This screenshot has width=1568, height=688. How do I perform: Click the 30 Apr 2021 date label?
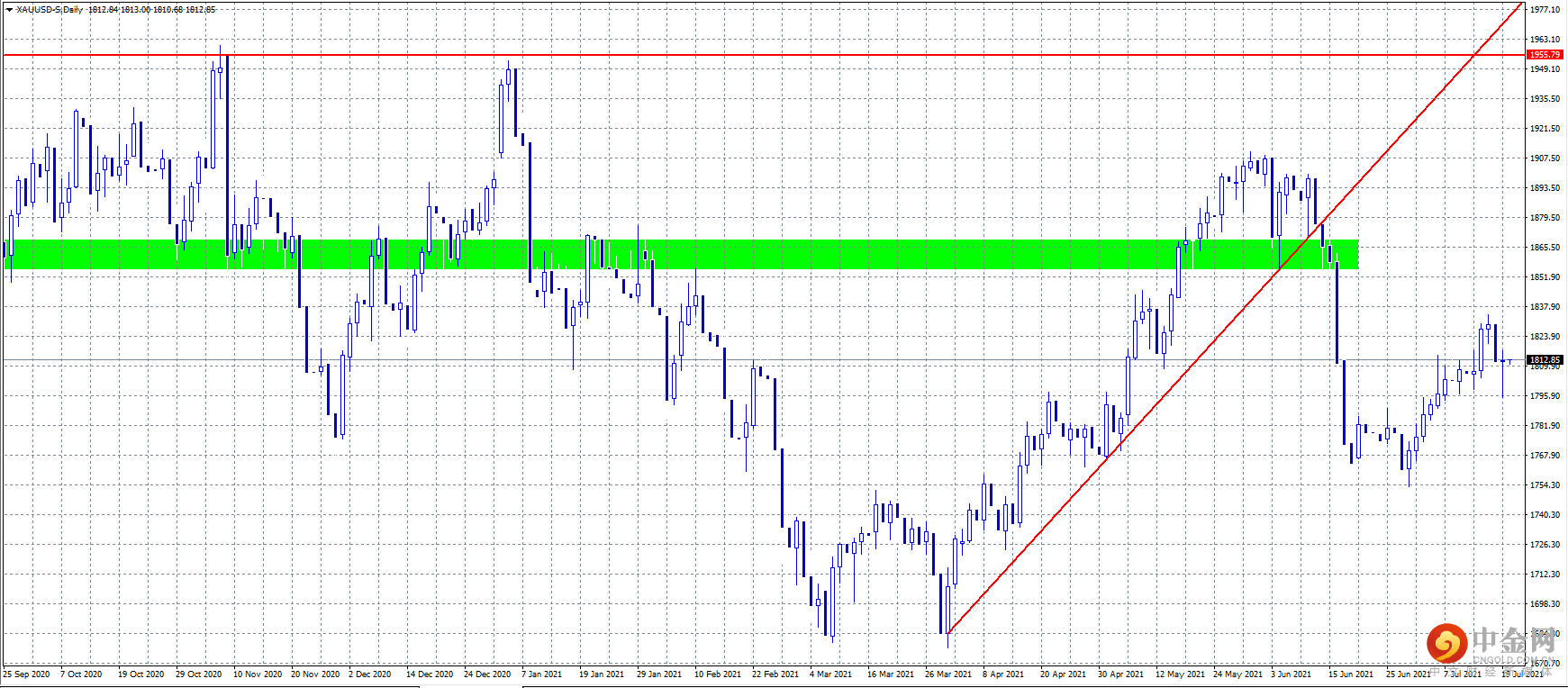1120,674
